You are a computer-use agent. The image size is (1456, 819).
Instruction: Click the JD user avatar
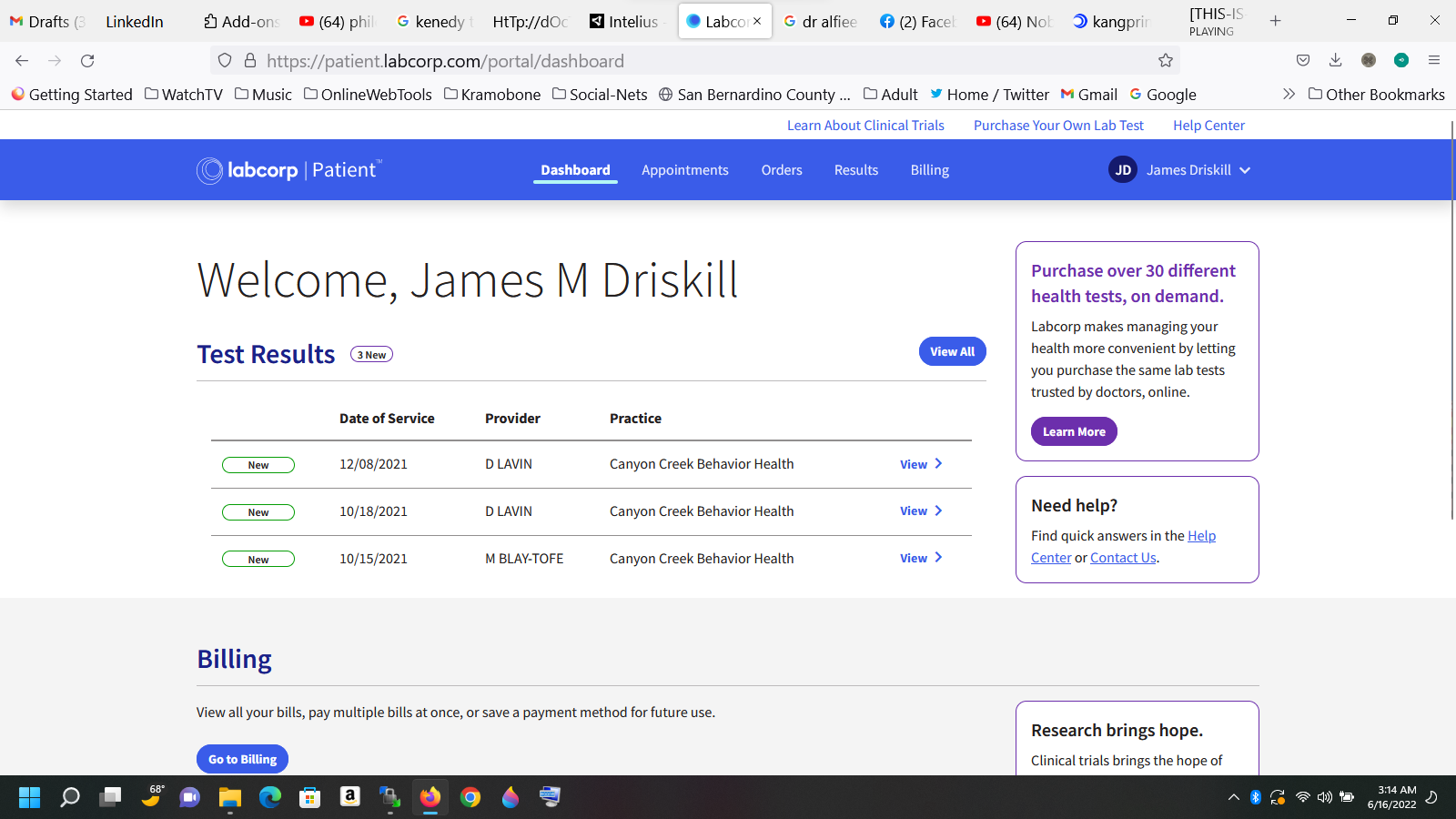coord(1123,170)
